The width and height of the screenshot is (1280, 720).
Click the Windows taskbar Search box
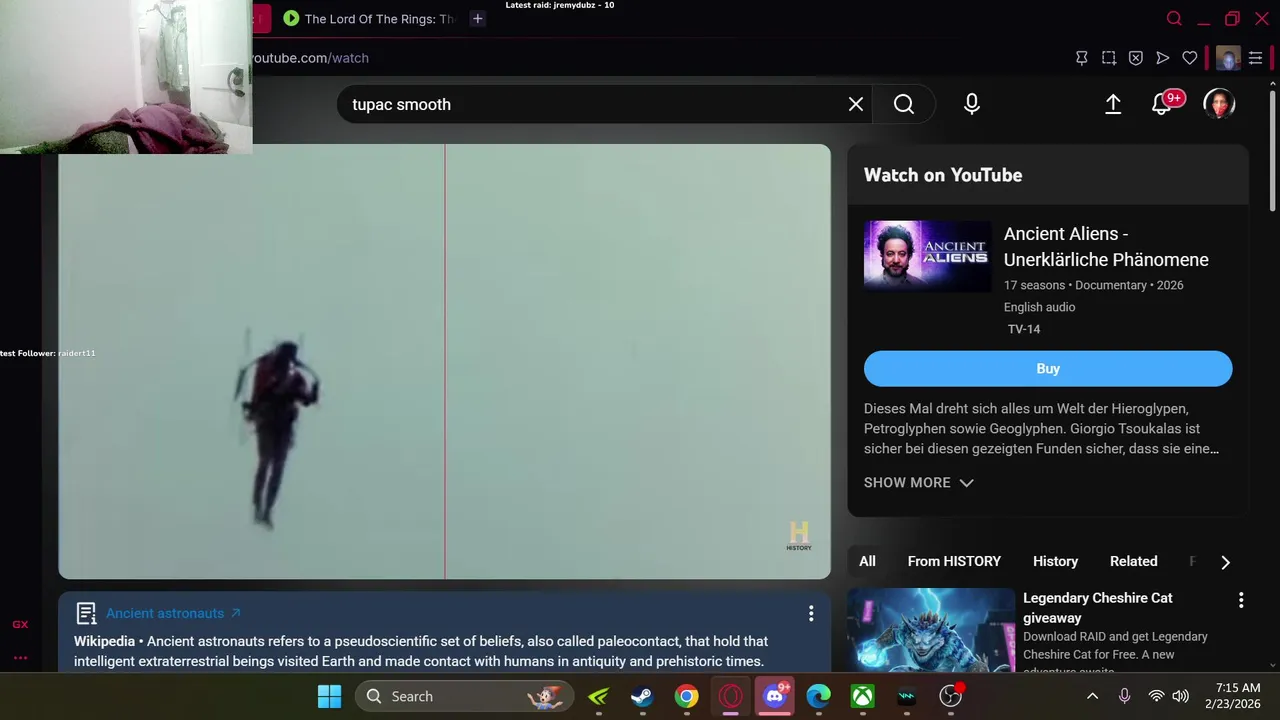[465, 696]
